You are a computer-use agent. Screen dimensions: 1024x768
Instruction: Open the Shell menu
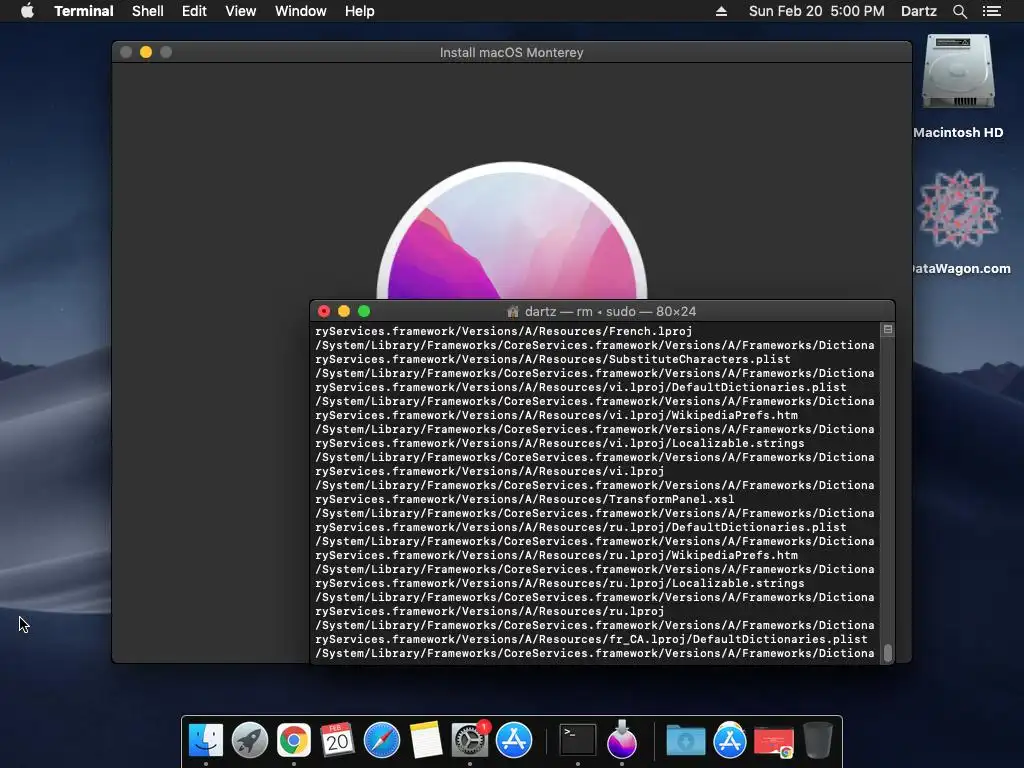(148, 11)
